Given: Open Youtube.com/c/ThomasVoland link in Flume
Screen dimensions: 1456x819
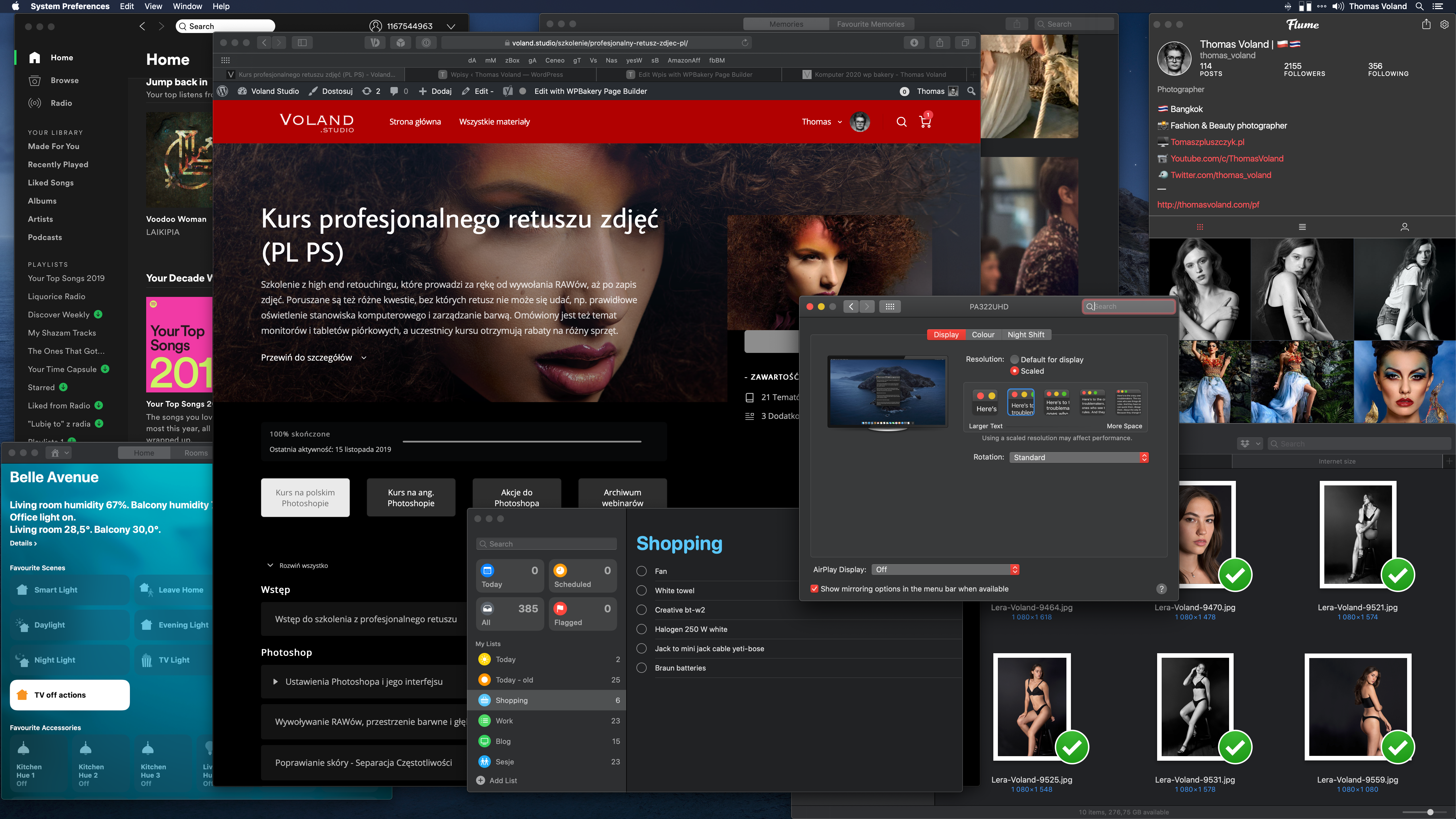Looking at the screenshot, I should (1227, 158).
